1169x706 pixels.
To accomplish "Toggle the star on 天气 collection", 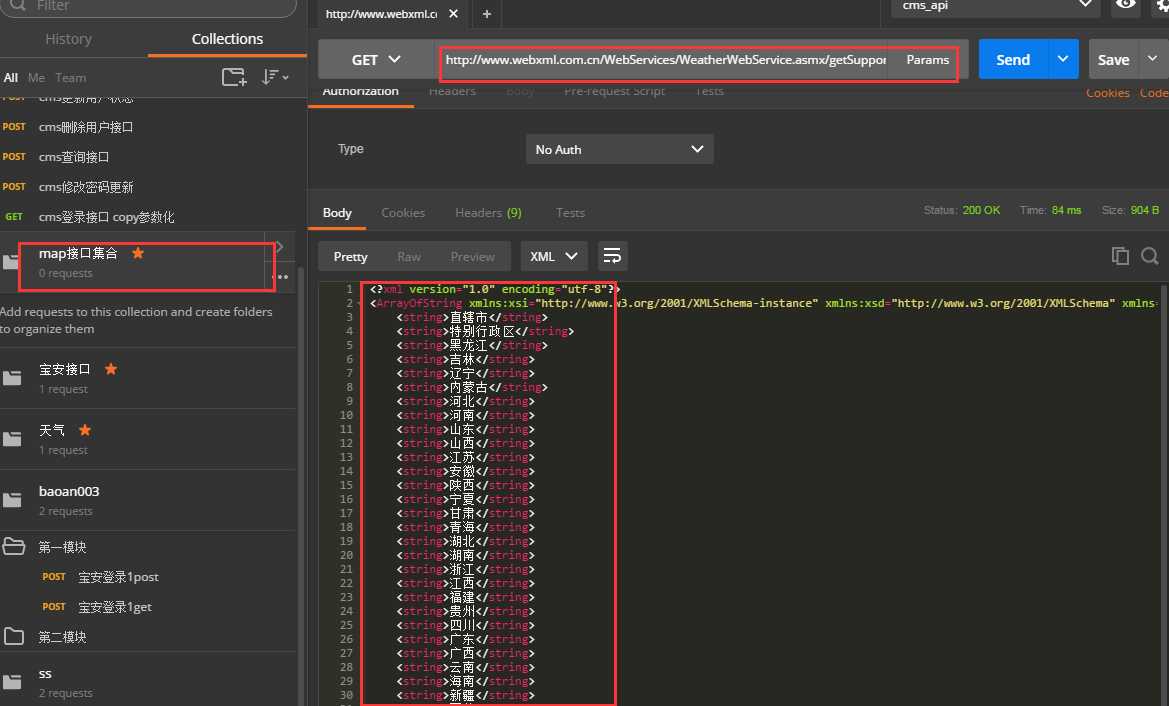I will tap(85, 430).
